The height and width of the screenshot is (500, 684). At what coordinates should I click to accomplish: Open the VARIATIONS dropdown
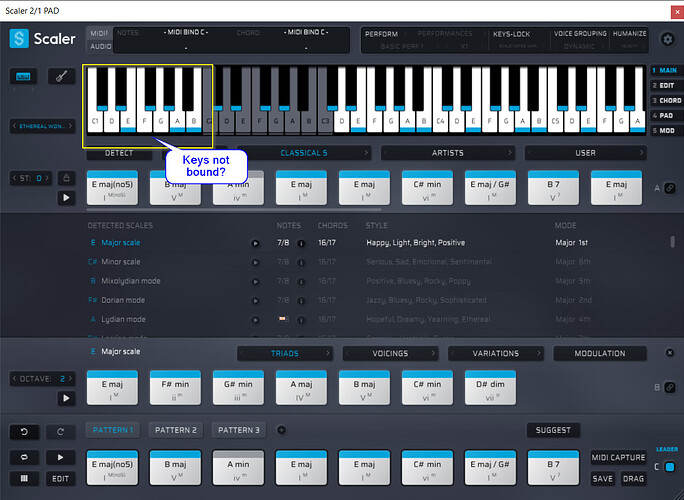tap(496, 353)
